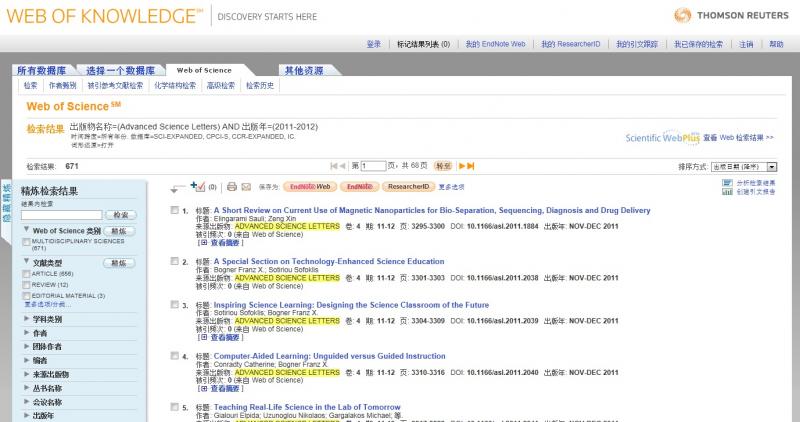
Task: Open the 检索历史 sub-tab
Action: point(260,86)
